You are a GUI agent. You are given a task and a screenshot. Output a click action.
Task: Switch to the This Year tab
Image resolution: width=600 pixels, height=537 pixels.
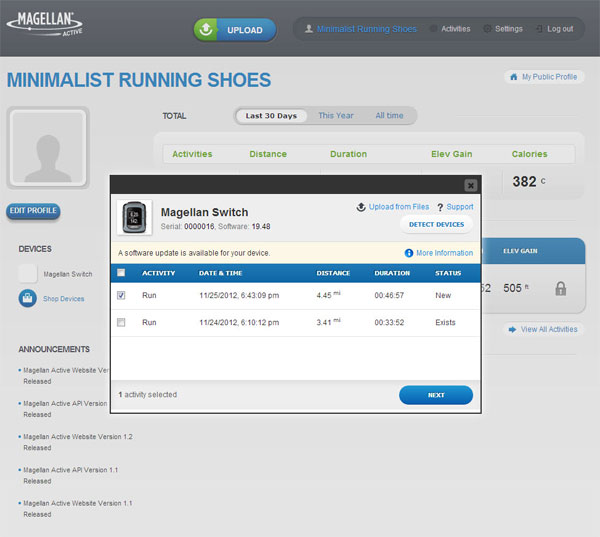[x=336, y=116]
